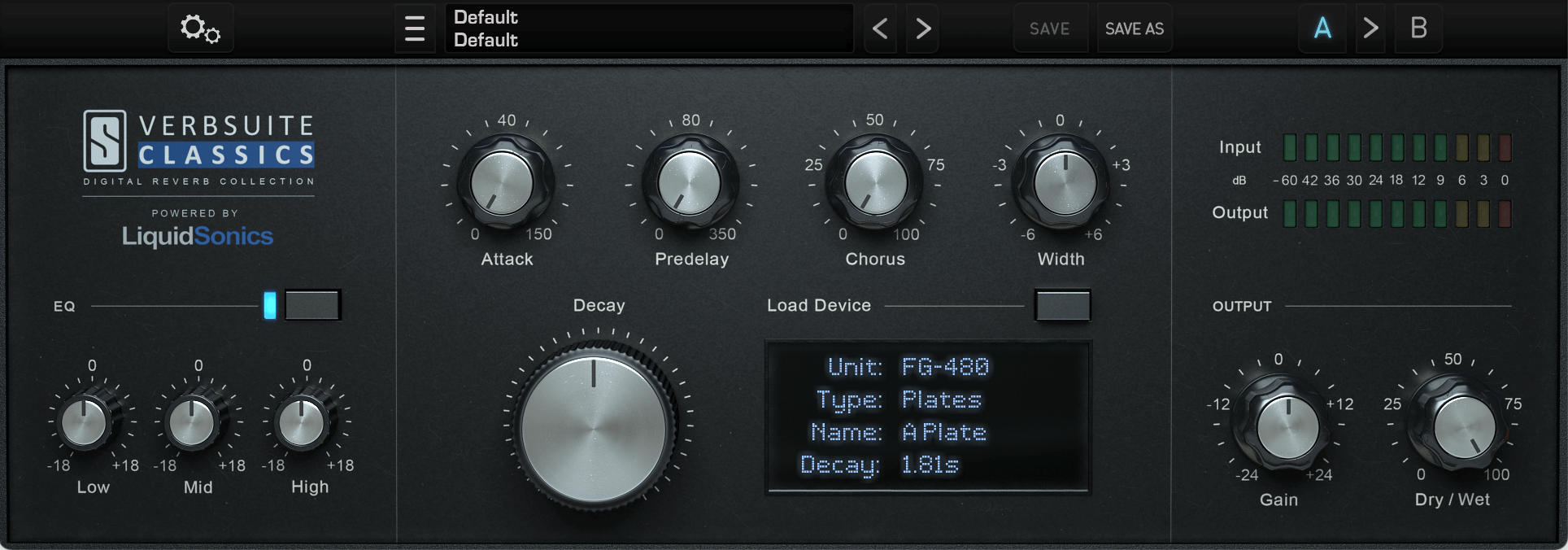The height and width of the screenshot is (550, 1568).
Task: Copy A to B with arrow
Action: coord(1370,28)
